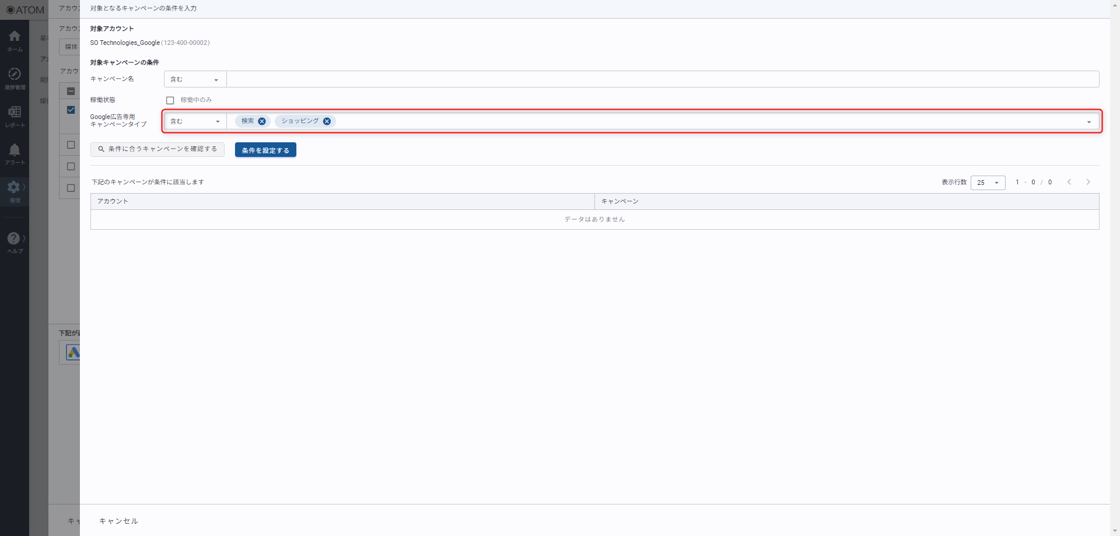Open the キャンペーン名 含む condition dropdown
The image size is (1120, 536).
point(195,79)
